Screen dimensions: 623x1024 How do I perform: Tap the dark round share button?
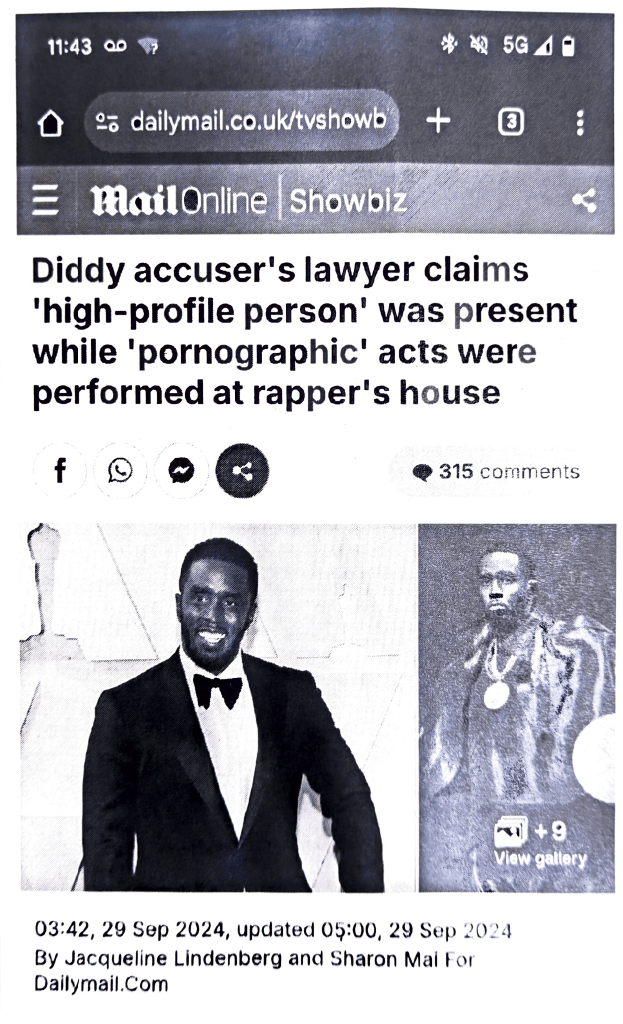tap(242, 470)
